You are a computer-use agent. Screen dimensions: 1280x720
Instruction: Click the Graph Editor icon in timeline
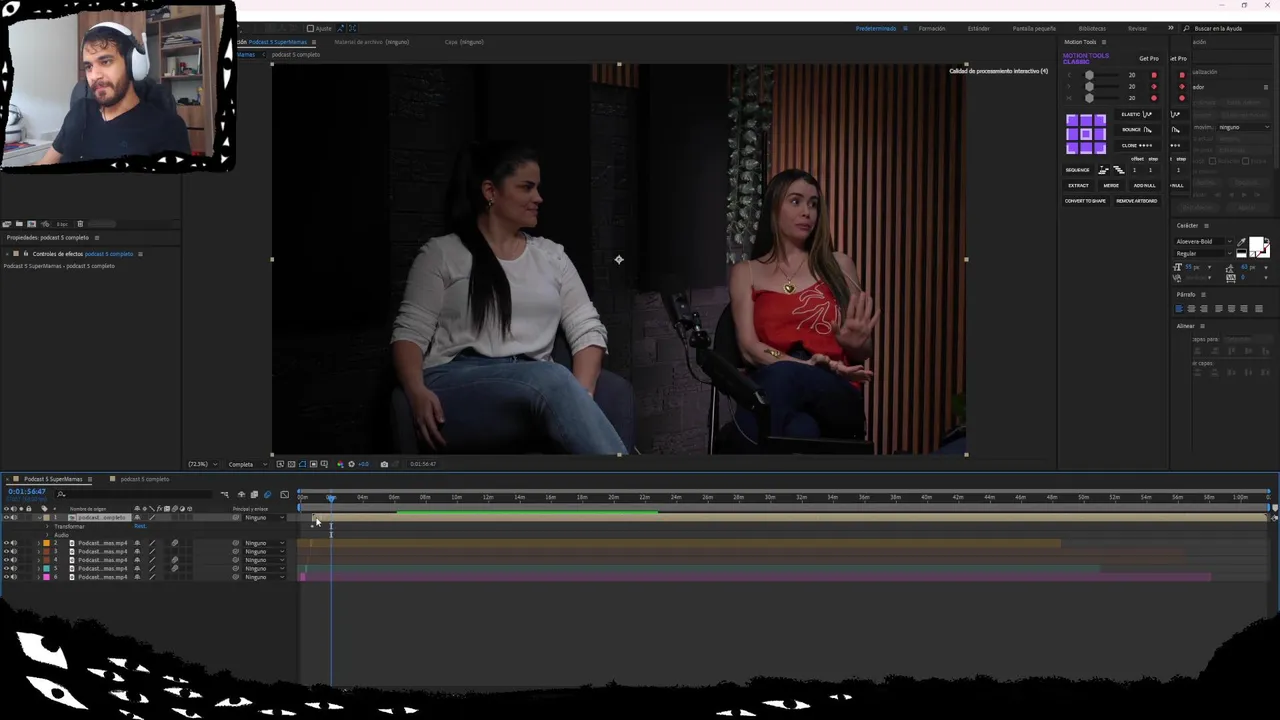(284, 494)
